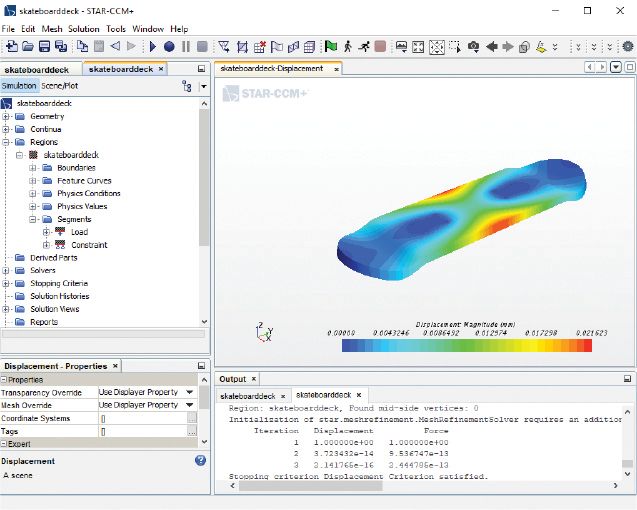The image size is (637, 510).
Task: Click the Save All double floppy icon
Action: [61, 47]
